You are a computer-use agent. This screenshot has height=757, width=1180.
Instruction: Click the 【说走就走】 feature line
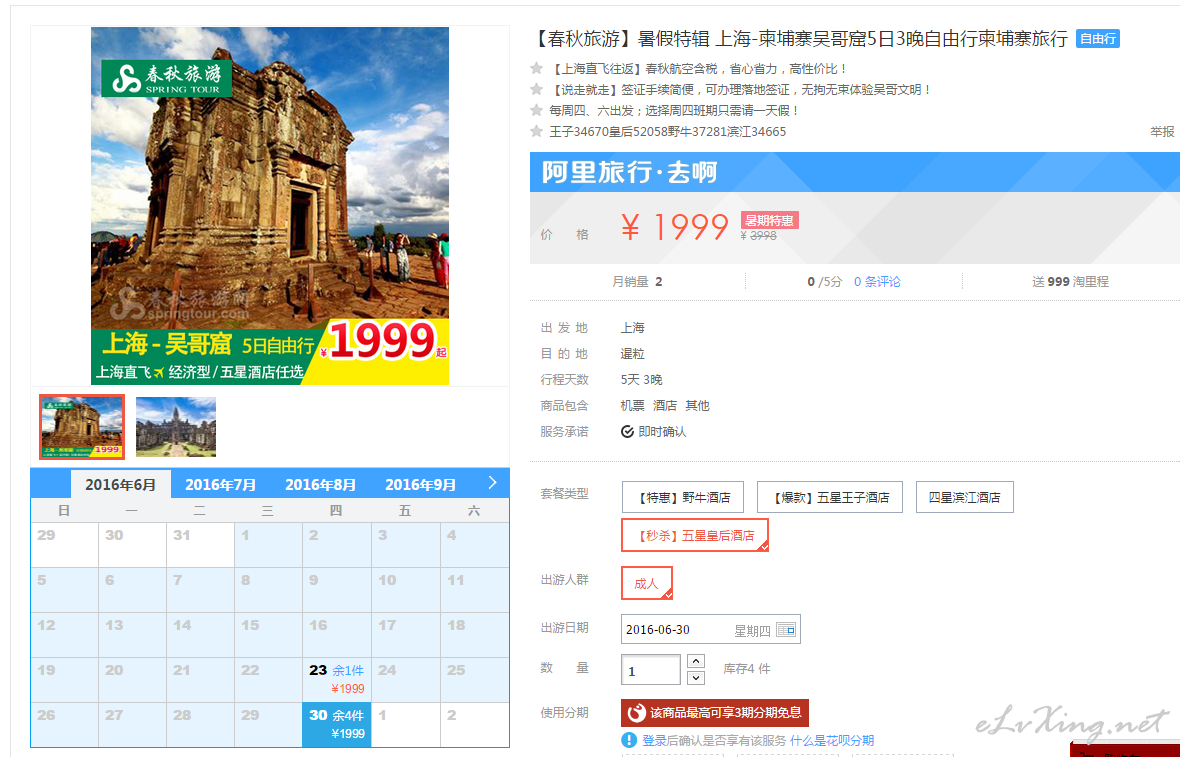[x=741, y=90]
